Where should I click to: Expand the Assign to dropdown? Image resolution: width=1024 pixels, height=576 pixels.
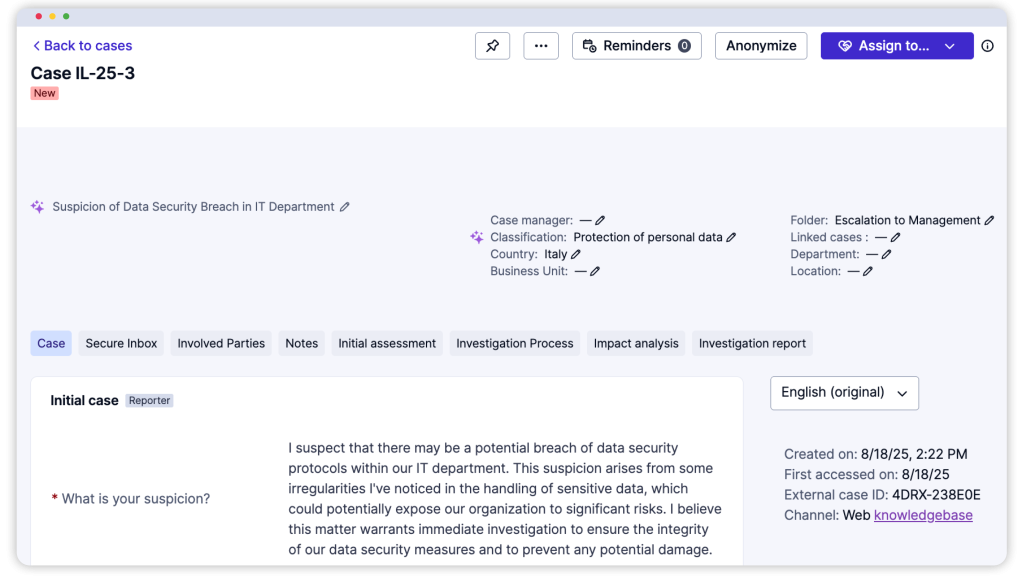point(950,46)
